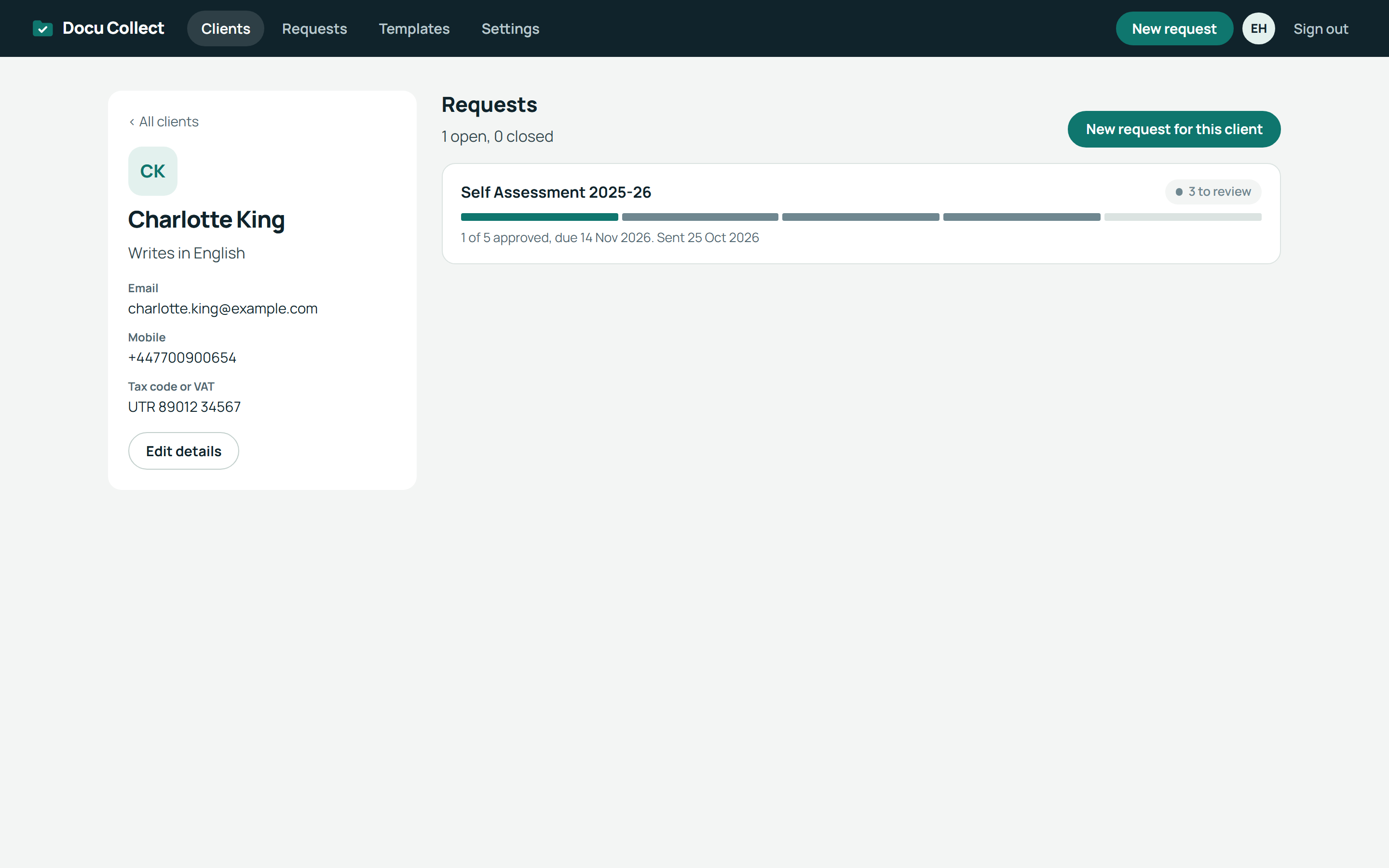
Task: Sign out of the account
Action: tap(1320, 29)
